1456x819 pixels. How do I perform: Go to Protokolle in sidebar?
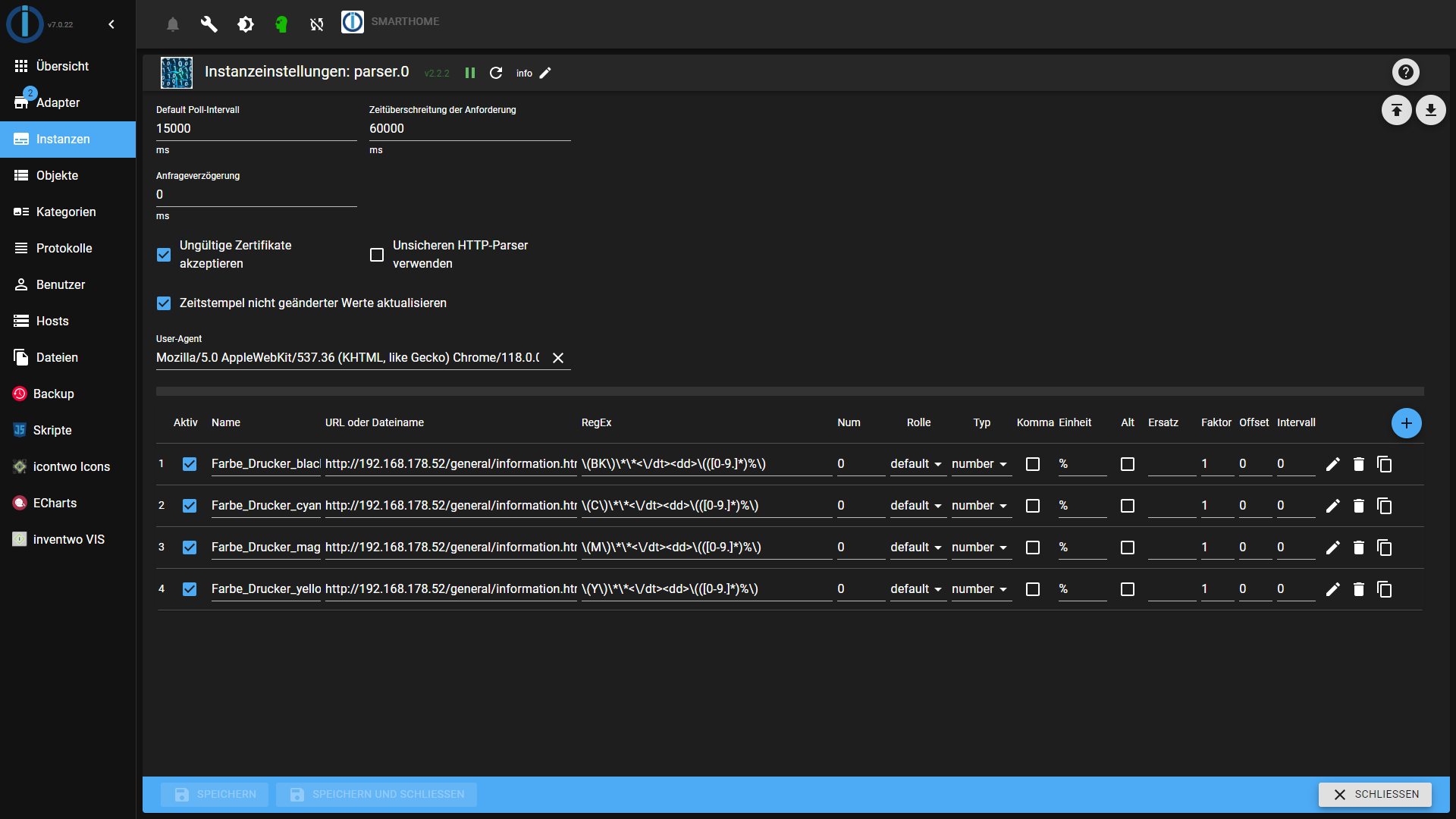[64, 248]
